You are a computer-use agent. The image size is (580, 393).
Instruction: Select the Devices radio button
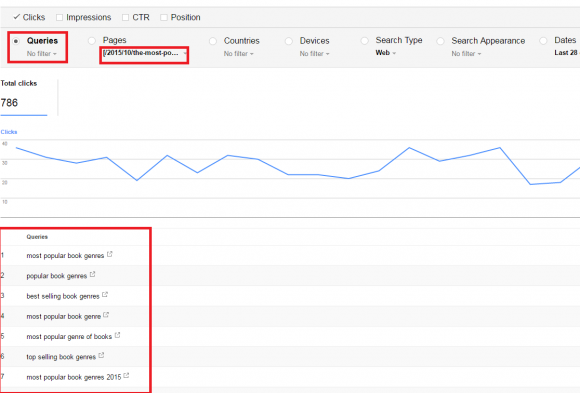point(289,41)
